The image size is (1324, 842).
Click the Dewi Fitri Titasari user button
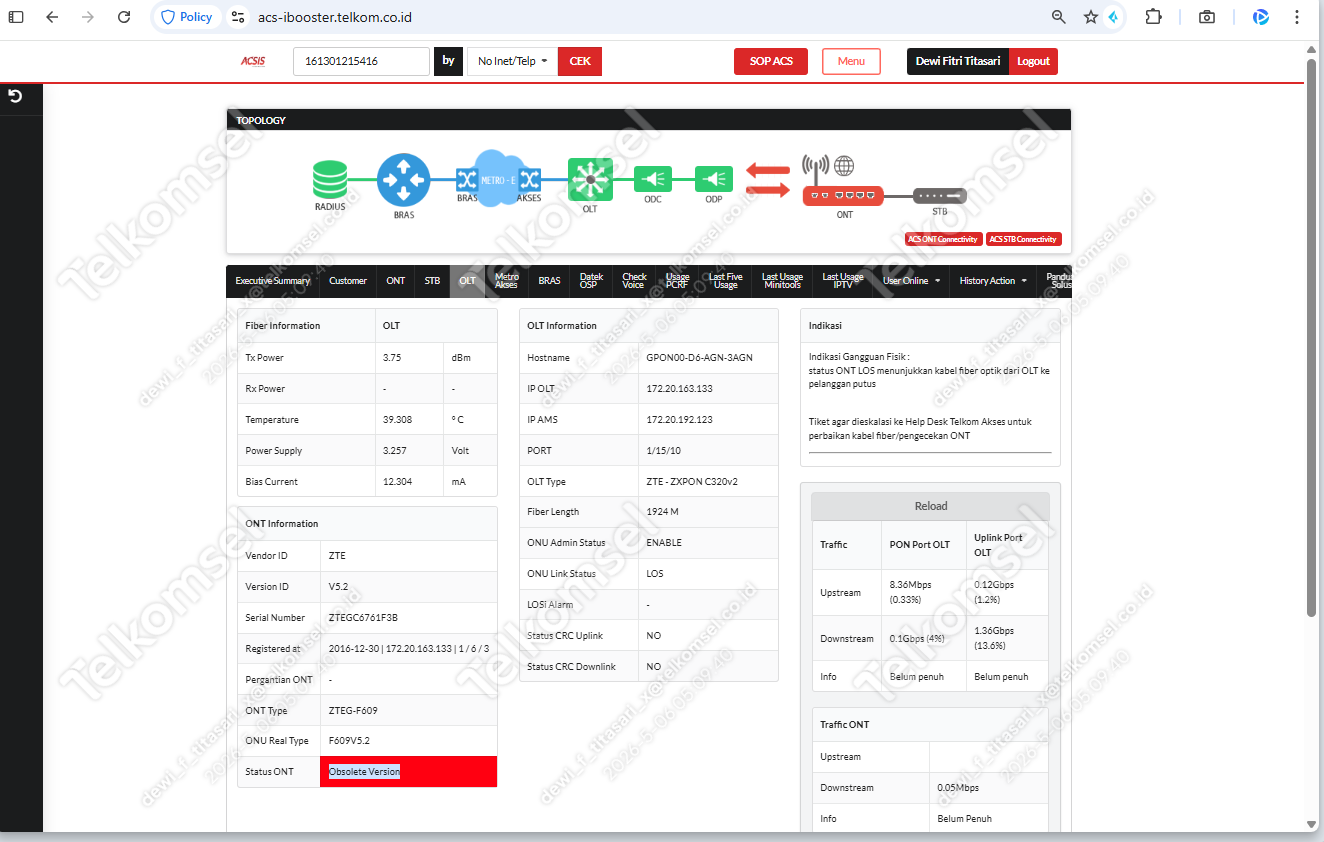pos(958,61)
